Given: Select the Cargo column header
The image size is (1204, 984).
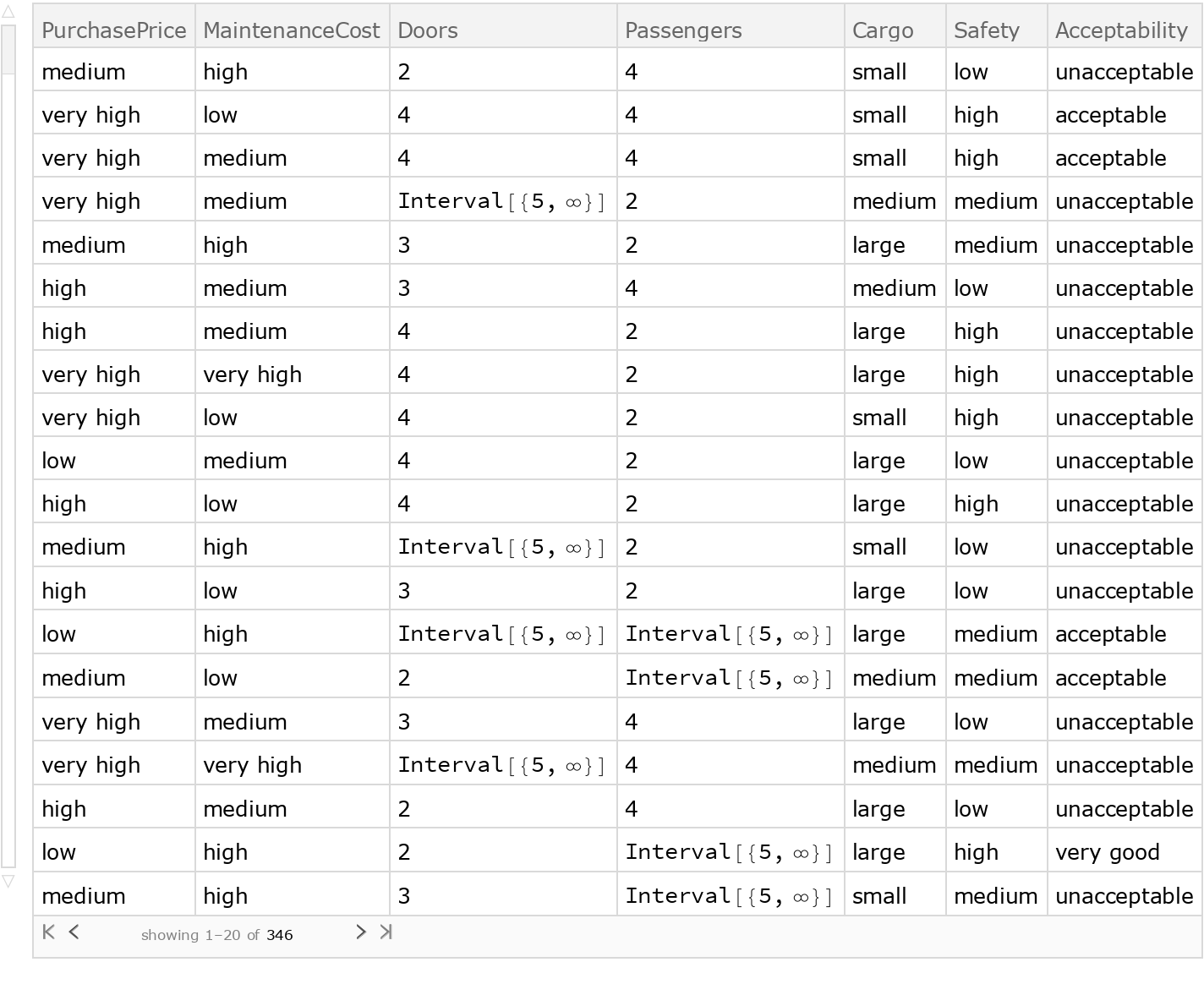Looking at the screenshot, I should tap(882, 30).
